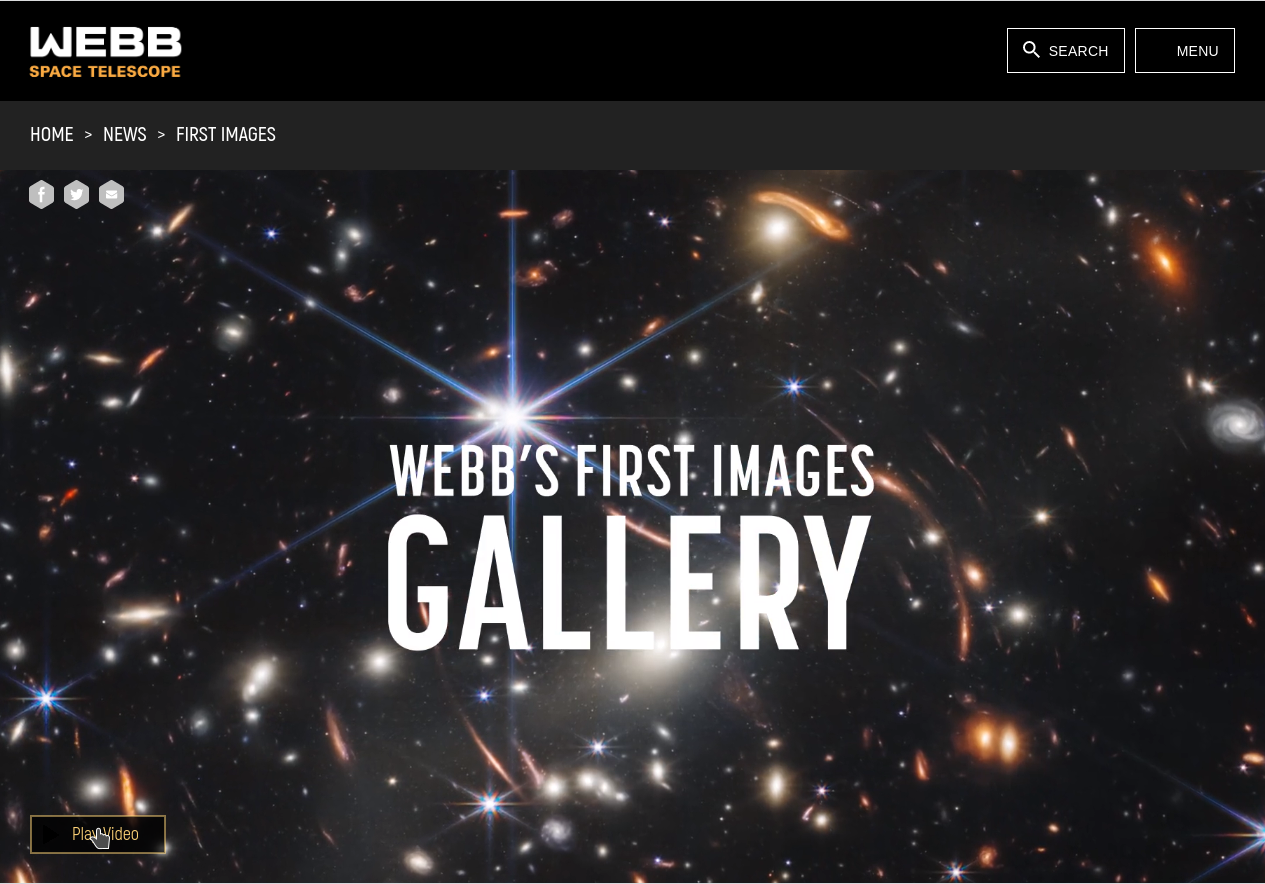This screenshot has height=884, width=1265.
Task: Select FIRST IMAGES breadcrumb item
Action: tap(226, 134)
